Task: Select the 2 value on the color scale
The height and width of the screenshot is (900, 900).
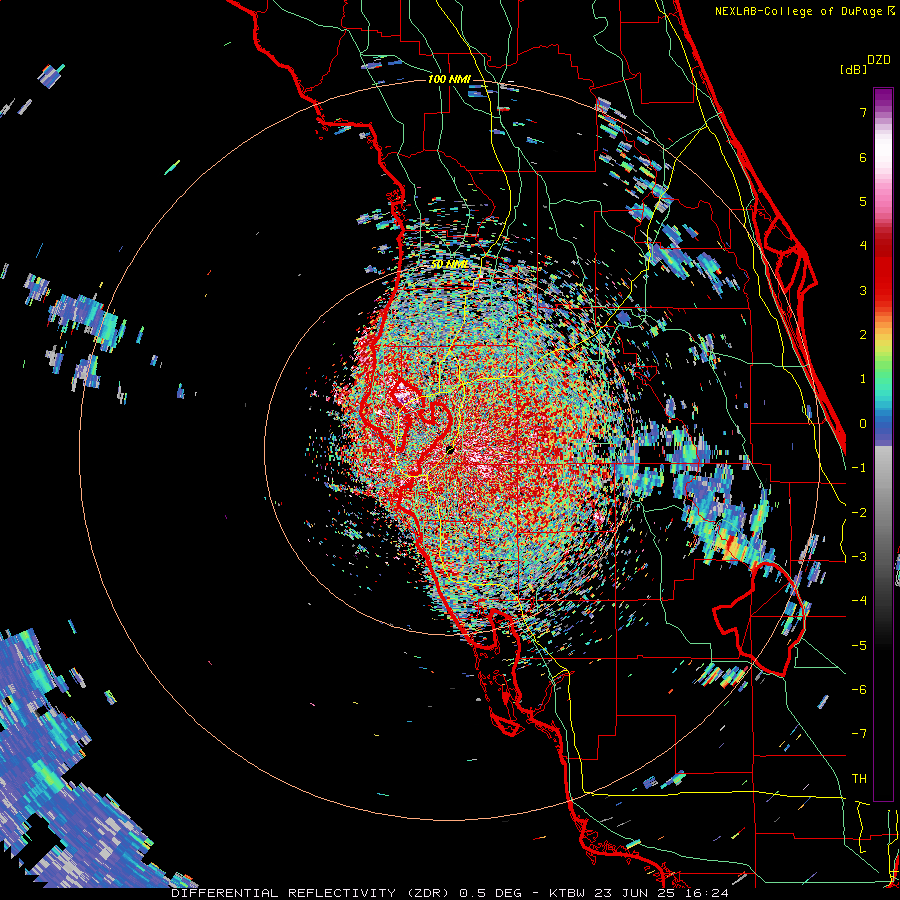Action: (863, 335)
